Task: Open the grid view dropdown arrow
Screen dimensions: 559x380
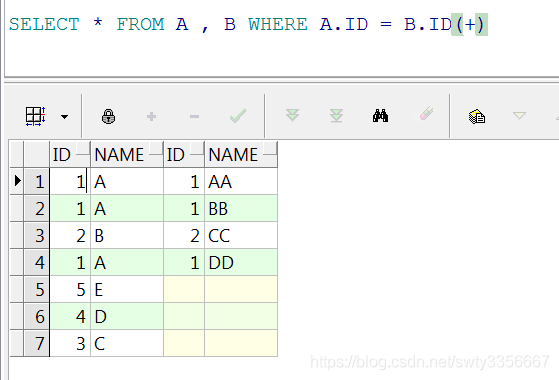Action: click(x=65, y=117)
